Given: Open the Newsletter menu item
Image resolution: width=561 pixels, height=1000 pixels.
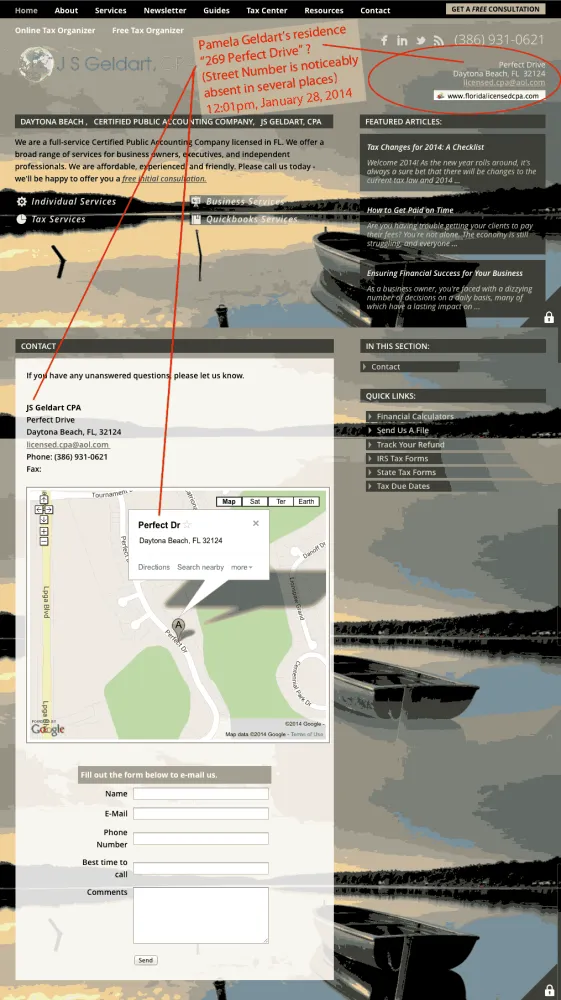Looking at the screenshot, I should click(x=164, y=10).
